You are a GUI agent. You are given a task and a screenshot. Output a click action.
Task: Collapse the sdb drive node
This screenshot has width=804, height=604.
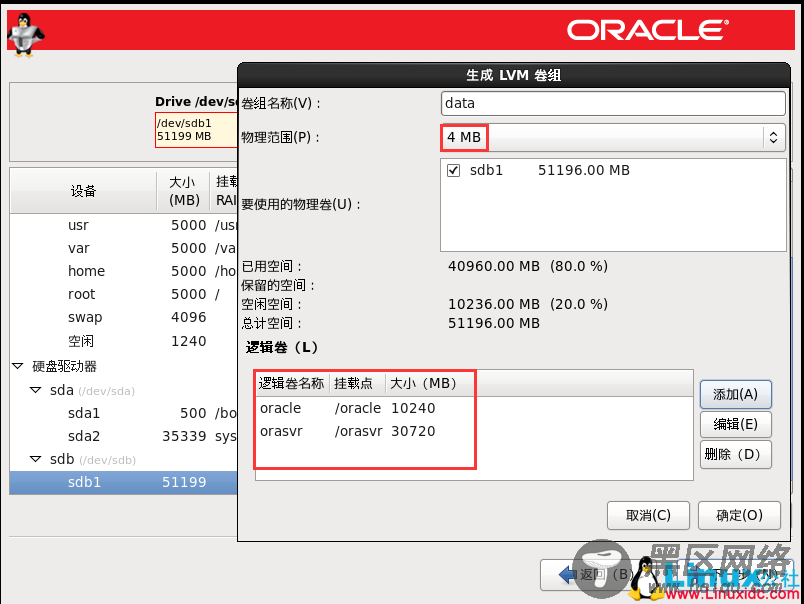(35, 459)
